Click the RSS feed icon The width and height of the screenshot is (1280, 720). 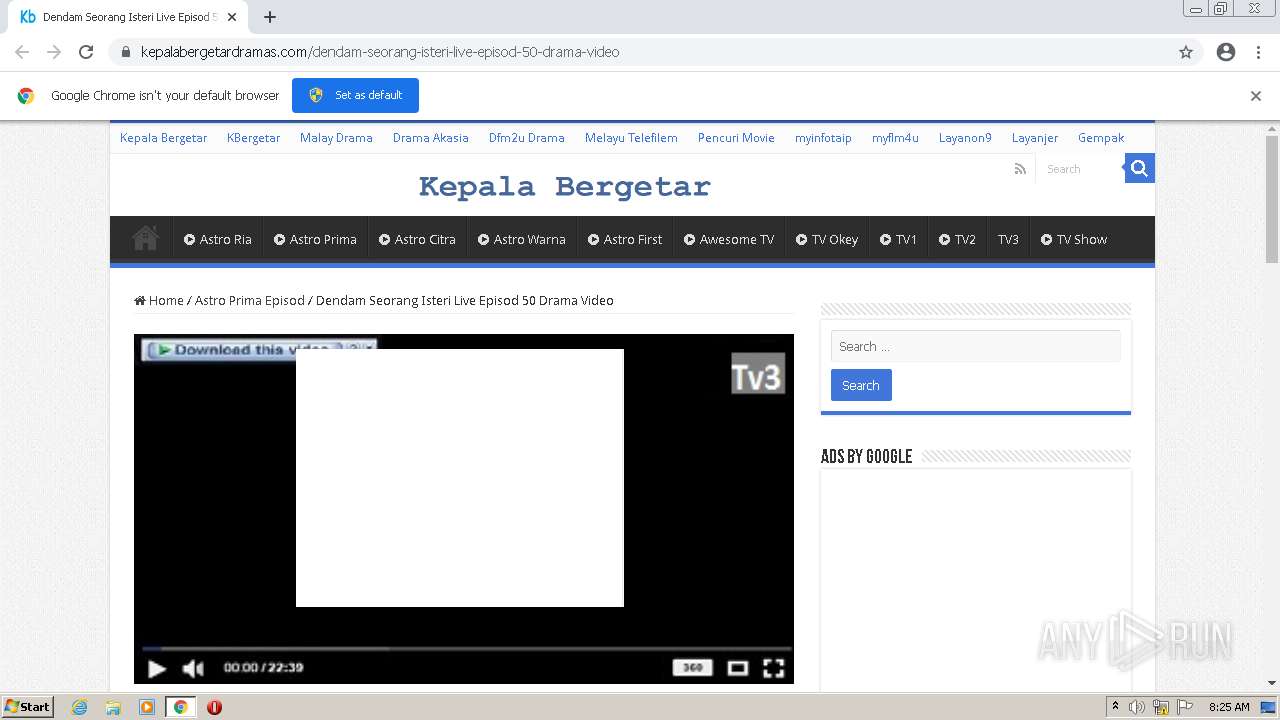pos(1020,169)
